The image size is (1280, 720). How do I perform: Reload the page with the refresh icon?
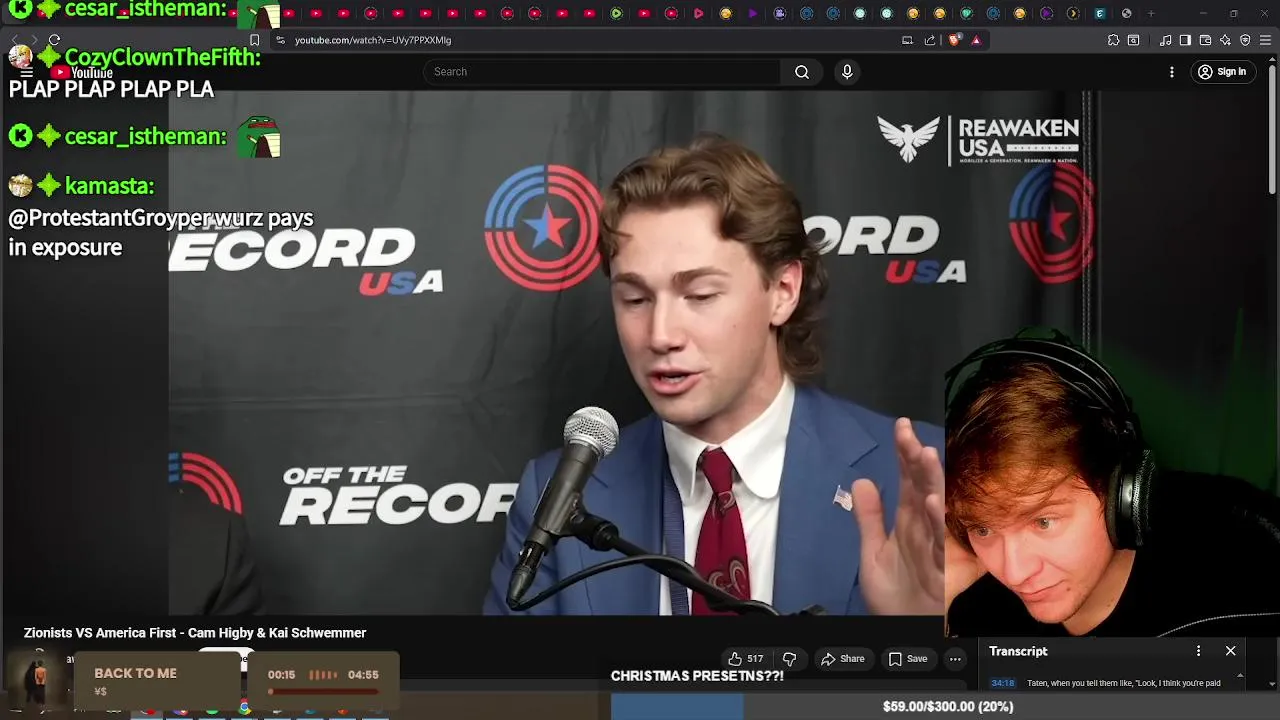point(54,40)
